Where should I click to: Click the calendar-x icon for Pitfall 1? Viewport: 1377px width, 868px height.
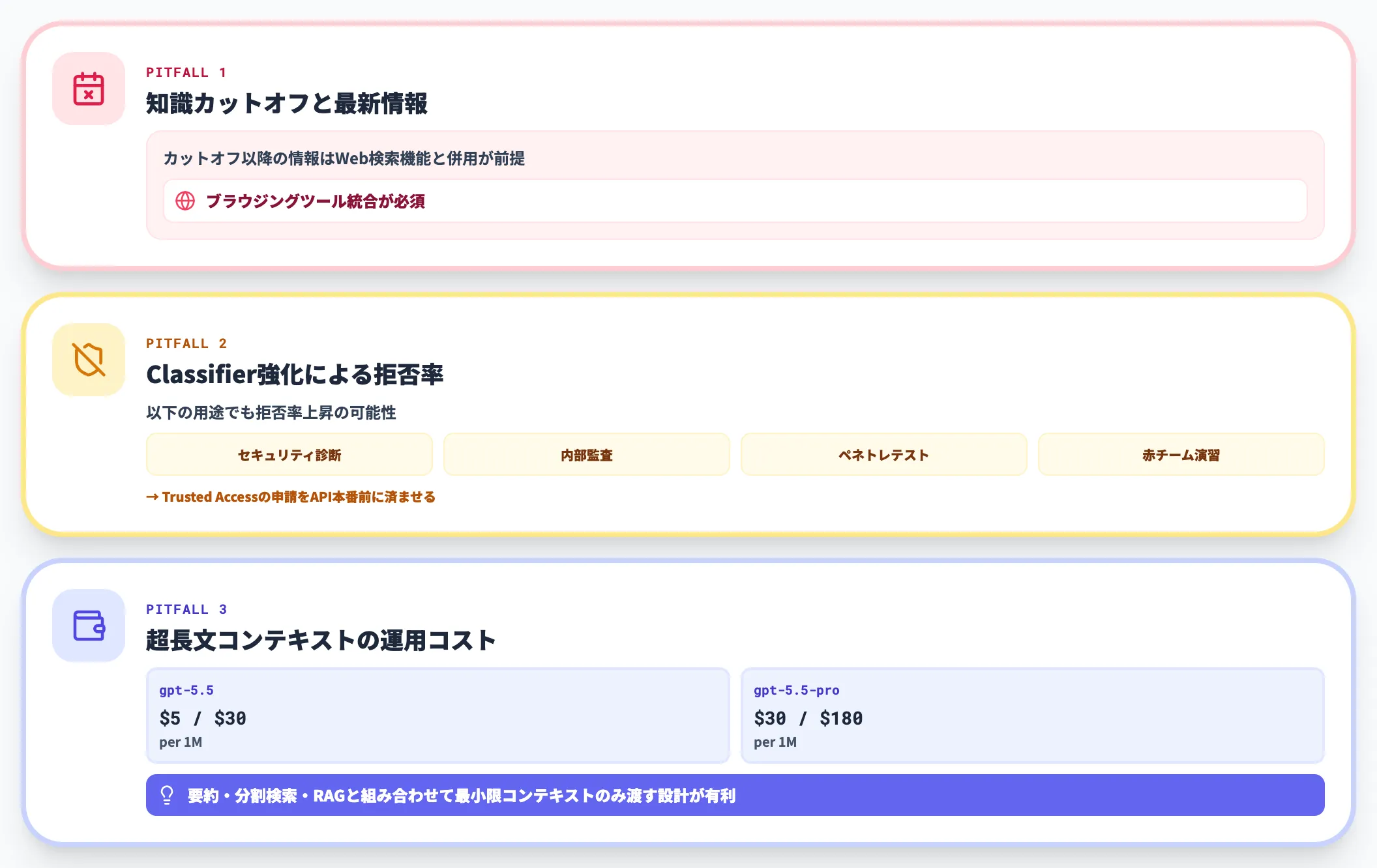click(89, 89)
